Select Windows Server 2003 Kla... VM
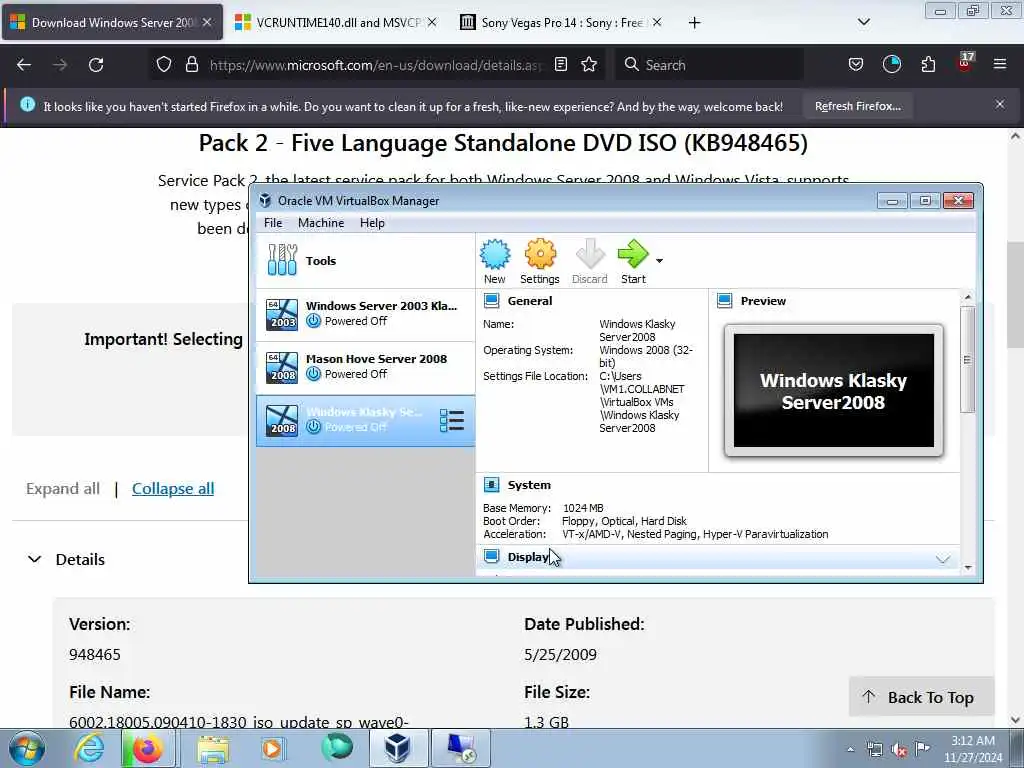The image size is (1024, 768). (366, 314)
